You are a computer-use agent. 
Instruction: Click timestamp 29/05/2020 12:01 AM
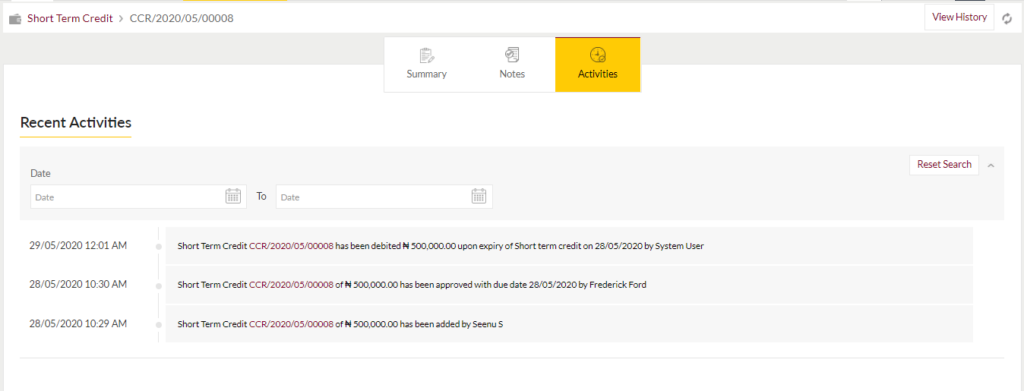[78, 245]
